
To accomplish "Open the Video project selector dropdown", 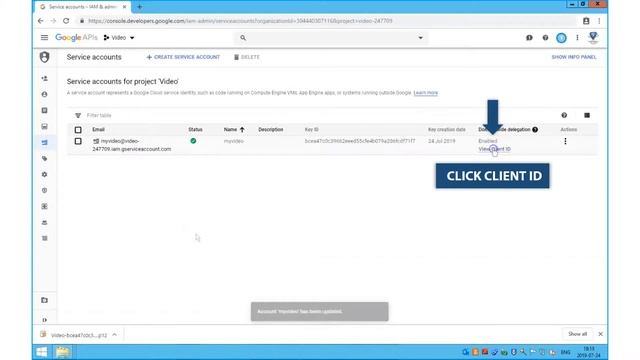I will (x=119, y=38).
